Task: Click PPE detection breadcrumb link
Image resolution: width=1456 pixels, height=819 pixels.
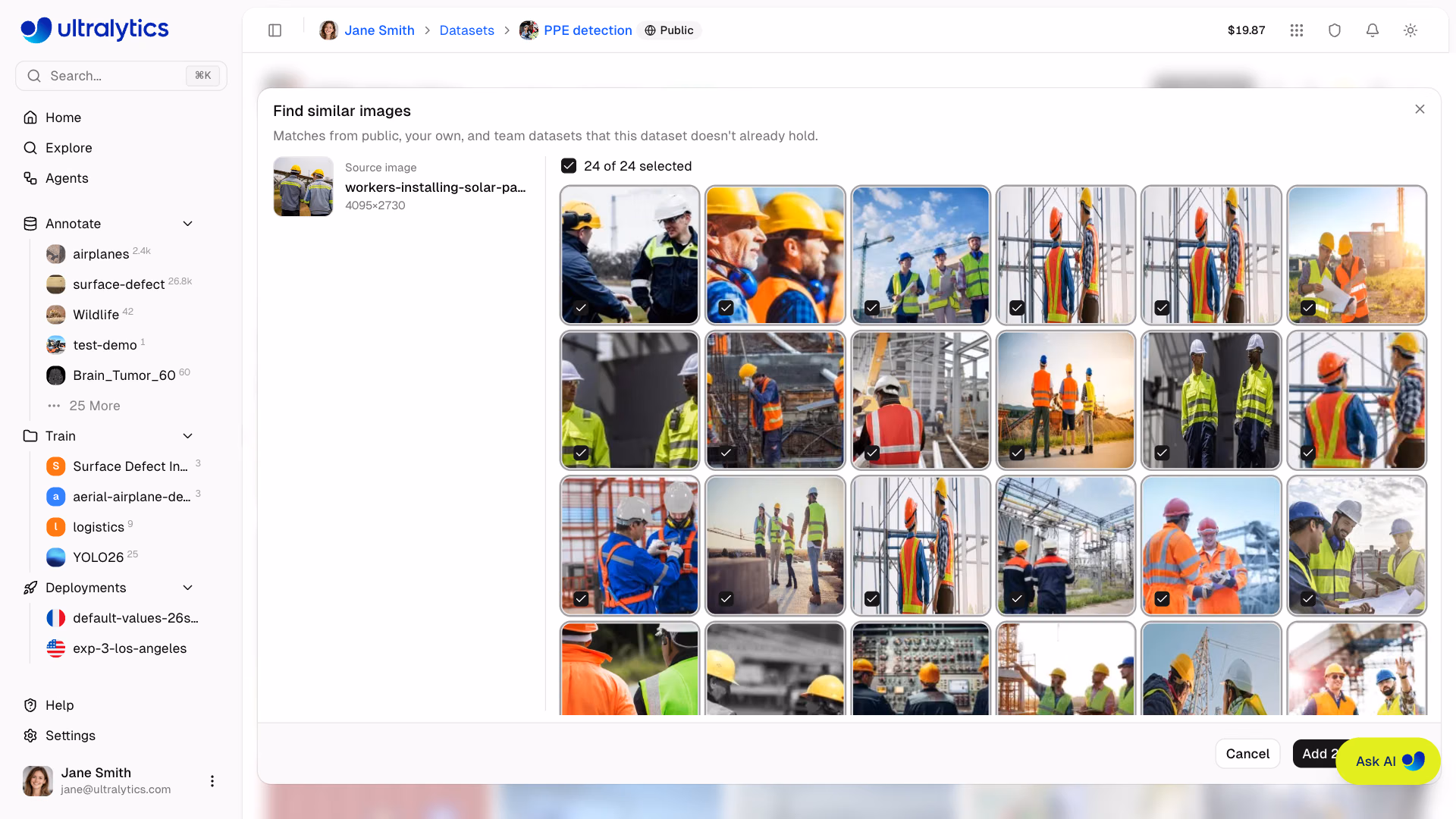Action: click(588, 30)
